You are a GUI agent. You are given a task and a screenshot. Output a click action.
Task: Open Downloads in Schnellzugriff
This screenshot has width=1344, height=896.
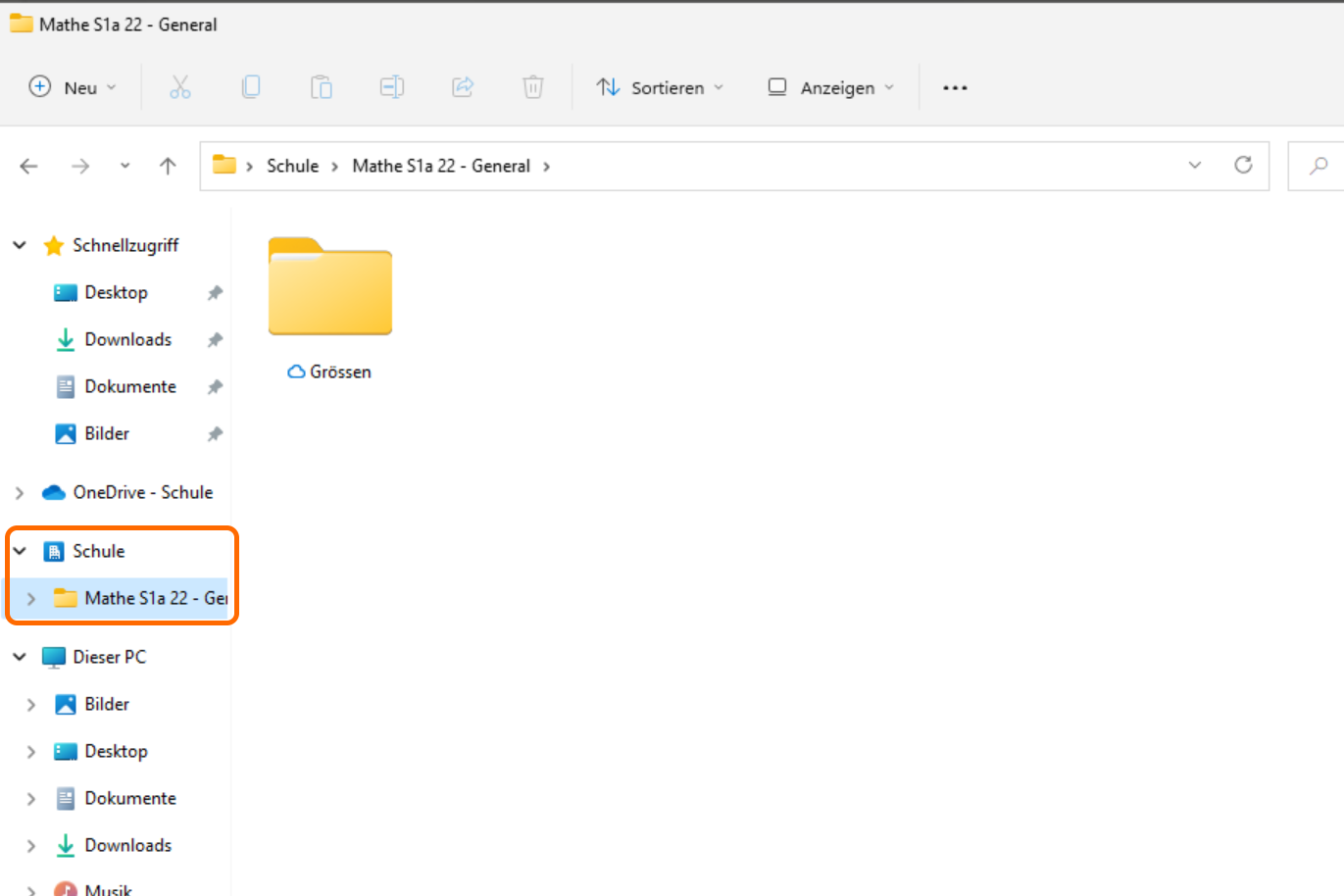pyautogui.click(x=127, y=339)
